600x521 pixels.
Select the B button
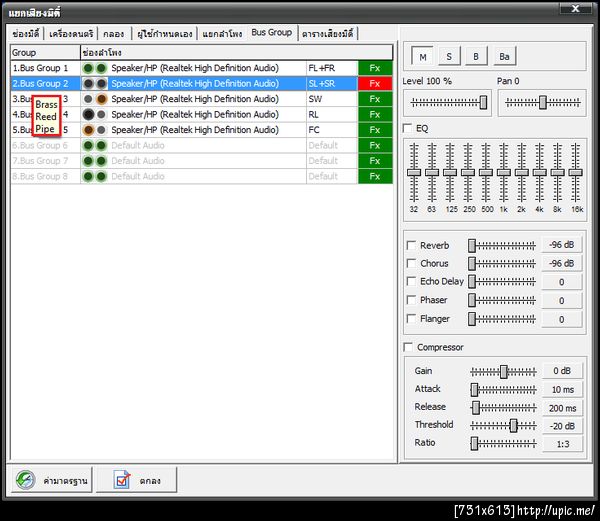click(x=476, y=57)
